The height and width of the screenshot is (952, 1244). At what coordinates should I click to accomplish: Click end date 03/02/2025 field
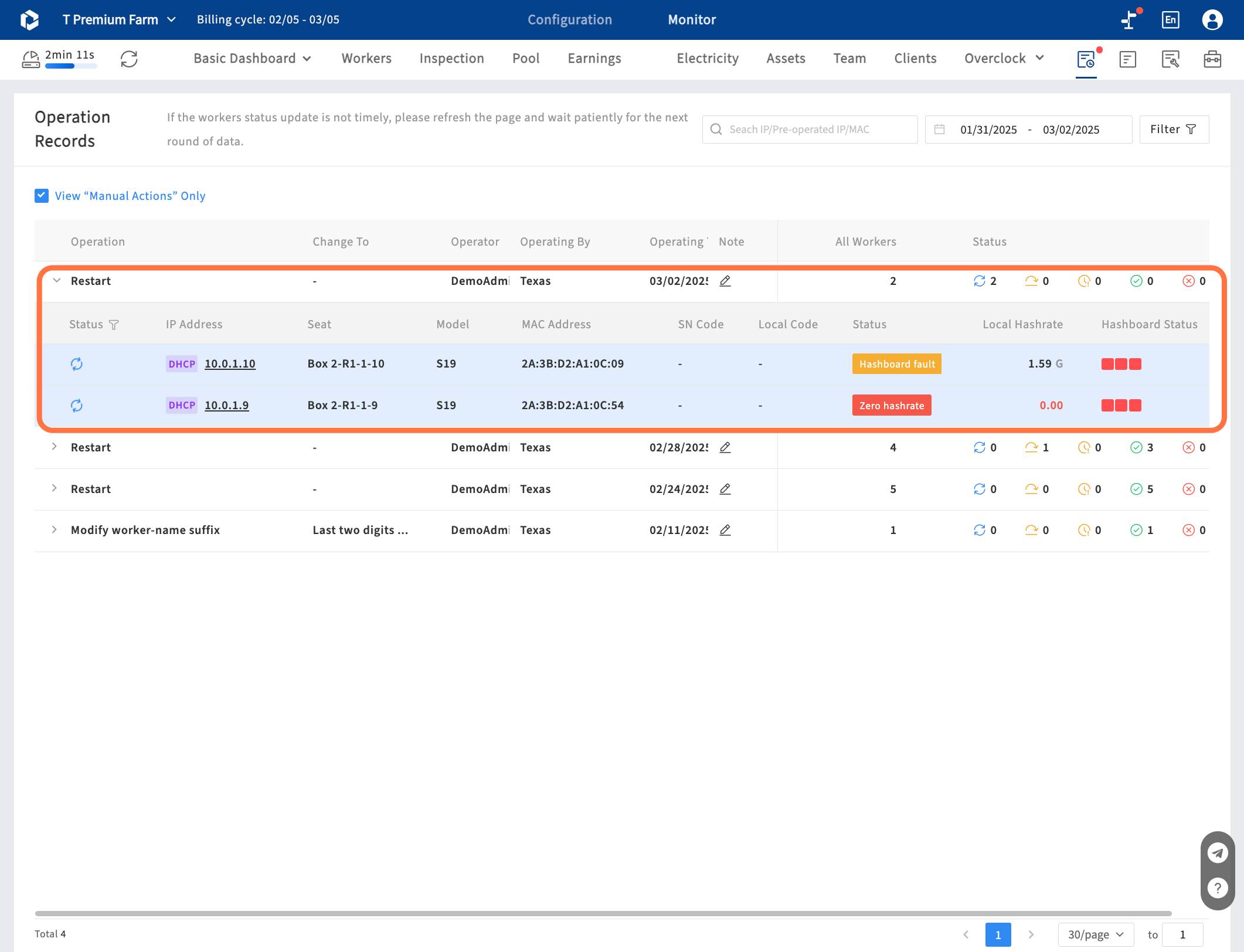tap(1071, 130)
